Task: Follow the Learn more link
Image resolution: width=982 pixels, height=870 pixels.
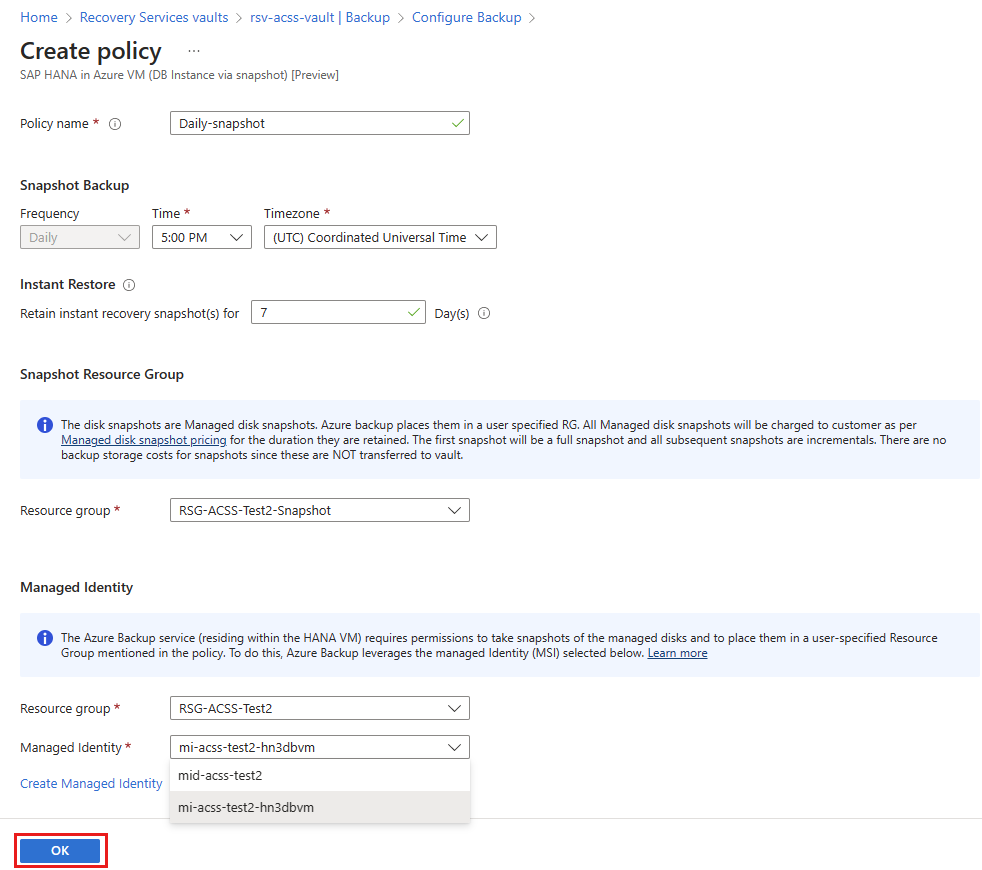Action: click(x=678, y=653)
